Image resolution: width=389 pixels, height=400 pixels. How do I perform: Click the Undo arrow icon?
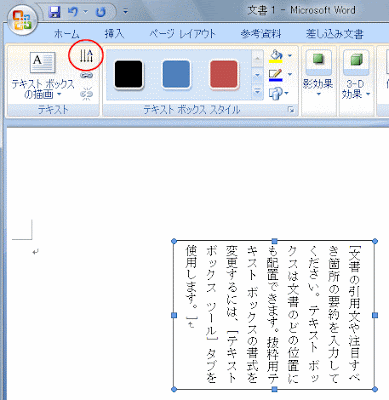coord(73,12)
